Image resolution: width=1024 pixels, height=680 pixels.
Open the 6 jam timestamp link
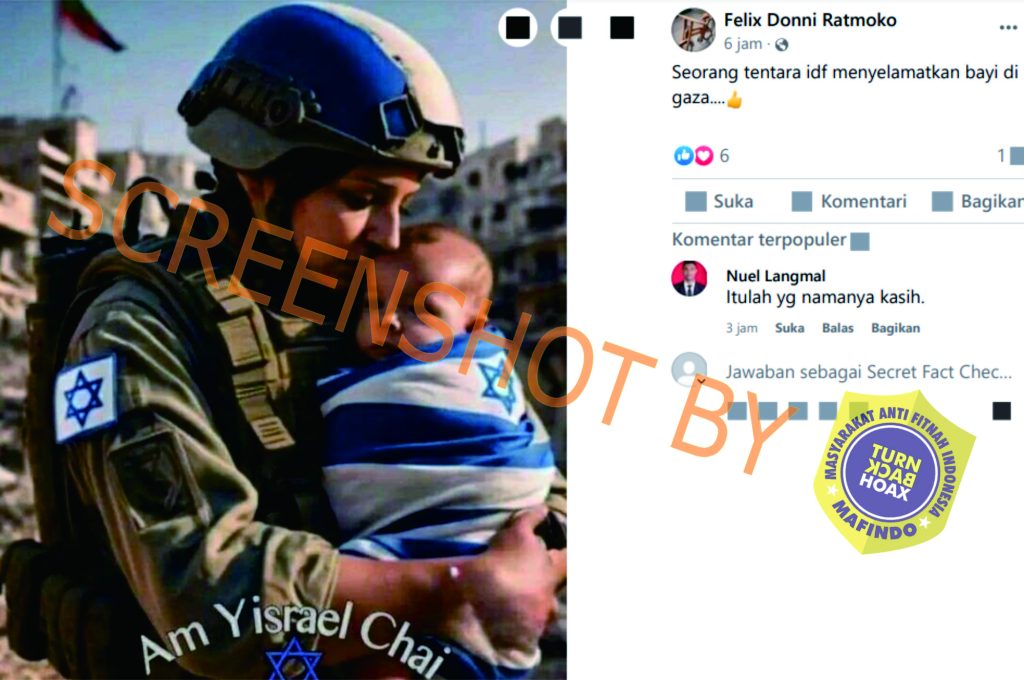click(743, 44)
